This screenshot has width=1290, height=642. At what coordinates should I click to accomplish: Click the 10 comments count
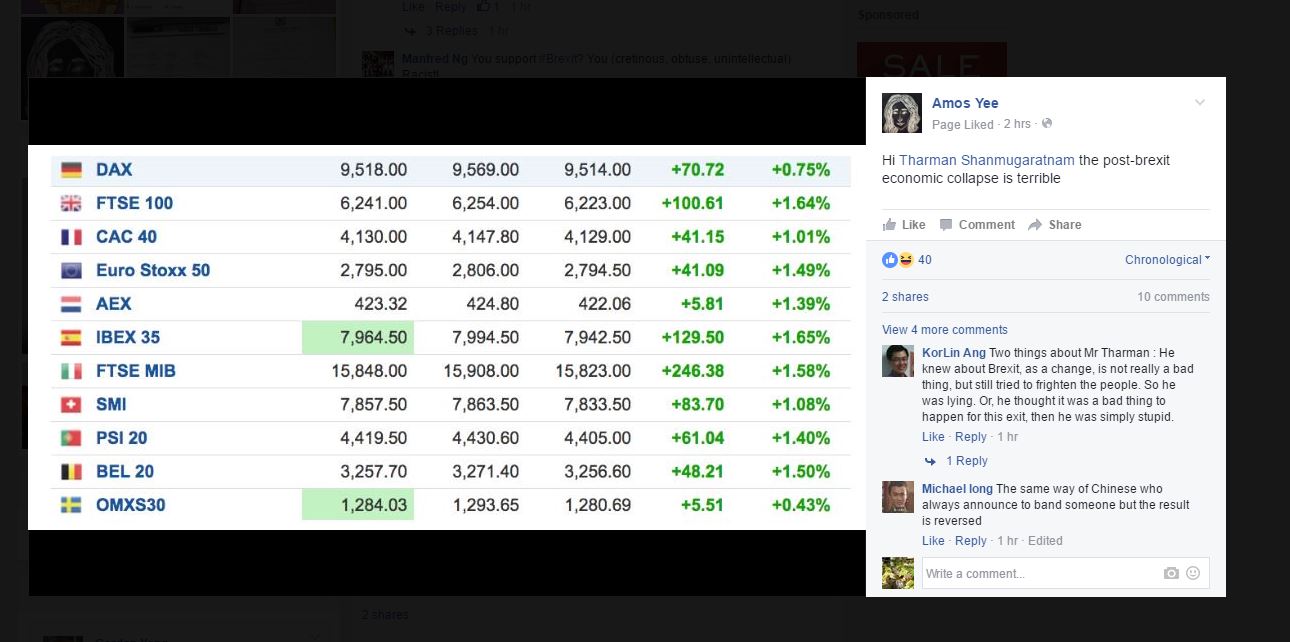click(x=1173, y=297)
